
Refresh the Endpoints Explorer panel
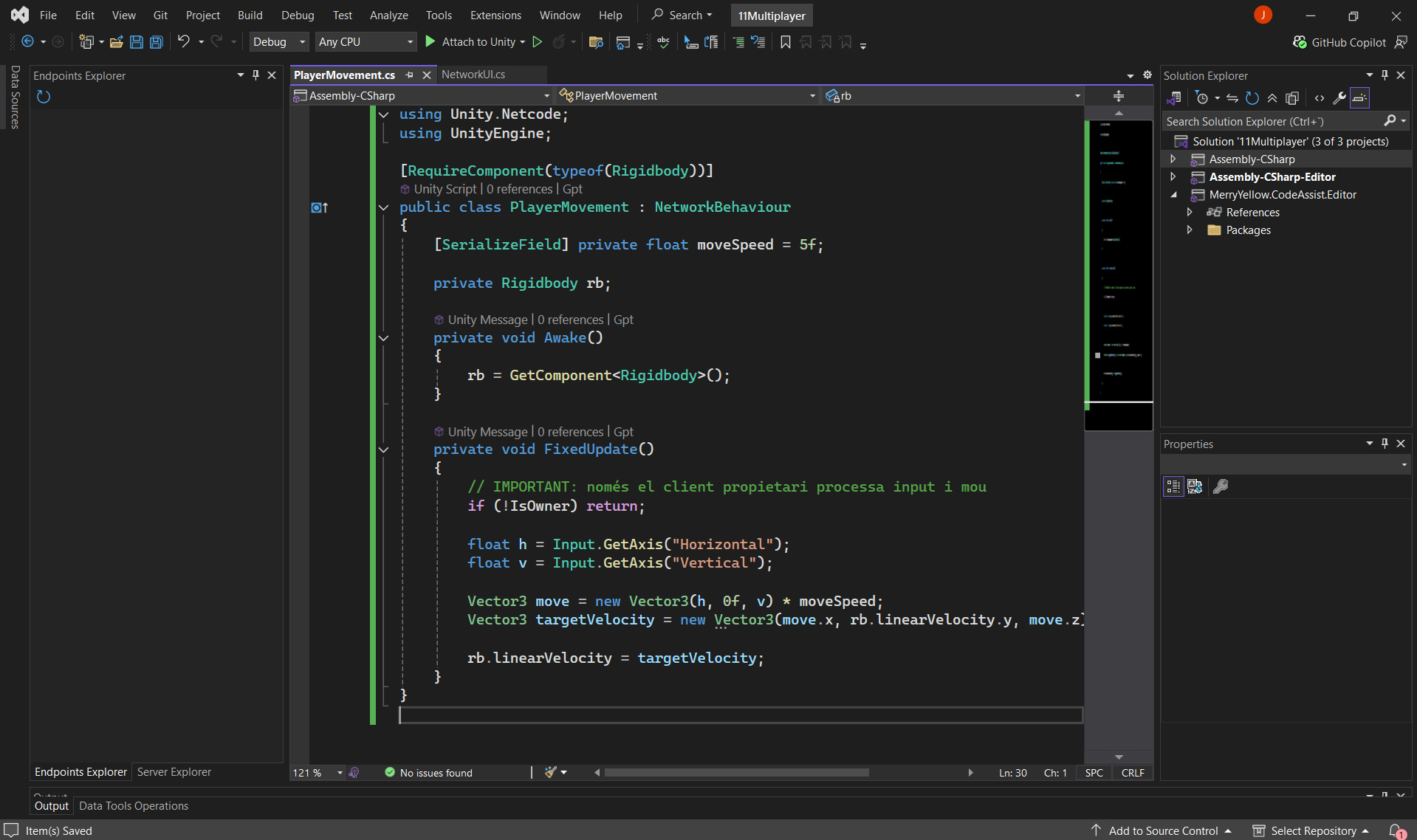coord(44,97)
